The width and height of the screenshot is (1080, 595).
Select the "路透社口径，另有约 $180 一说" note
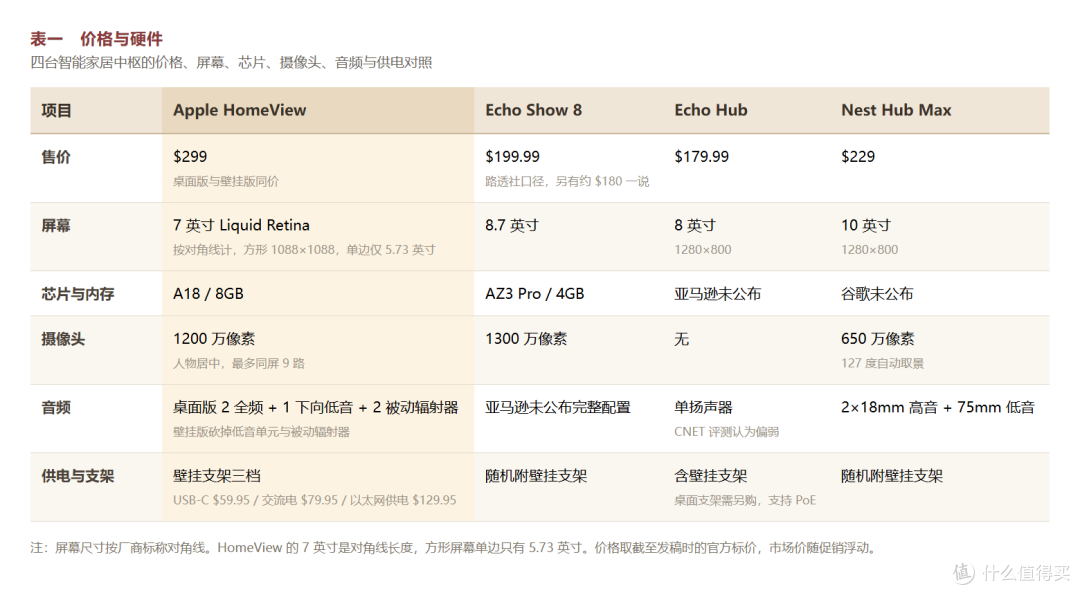point(567,181)
